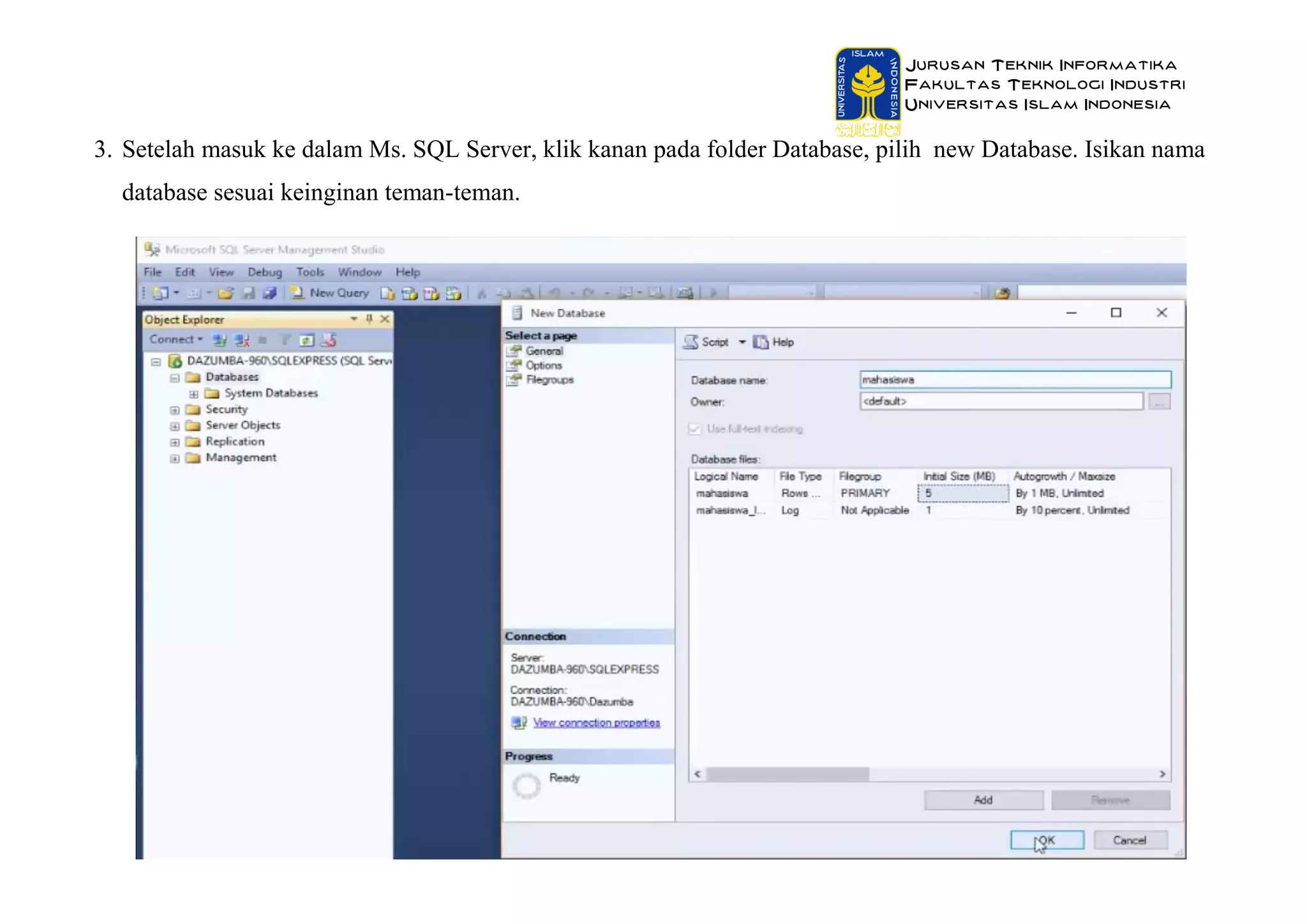This screenshot has height=924, width=1307.
Task: Open the Edit menu
Action: tap(185, 272)
